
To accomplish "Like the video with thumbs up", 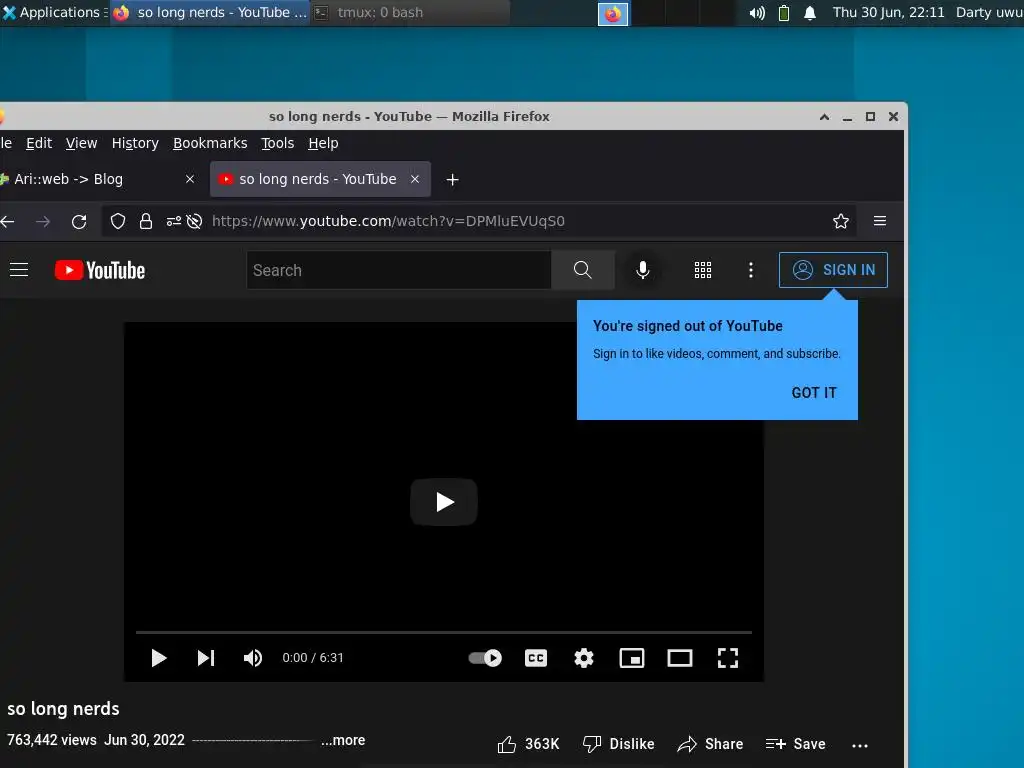I will tap(528, 744).
